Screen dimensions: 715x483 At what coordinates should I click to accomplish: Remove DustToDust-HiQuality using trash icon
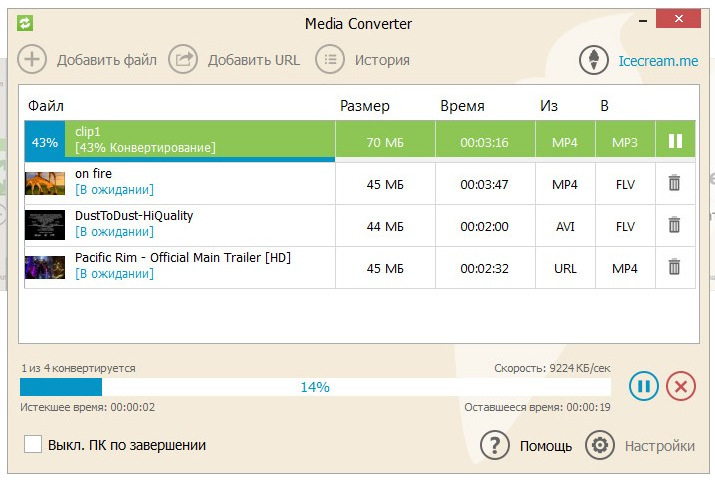(x=674, y=225)
